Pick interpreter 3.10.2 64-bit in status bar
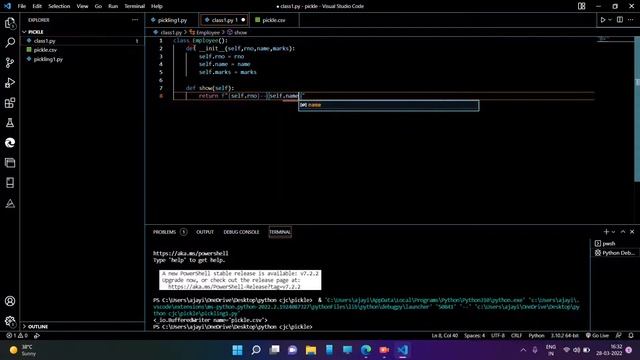 pos(564,336)
